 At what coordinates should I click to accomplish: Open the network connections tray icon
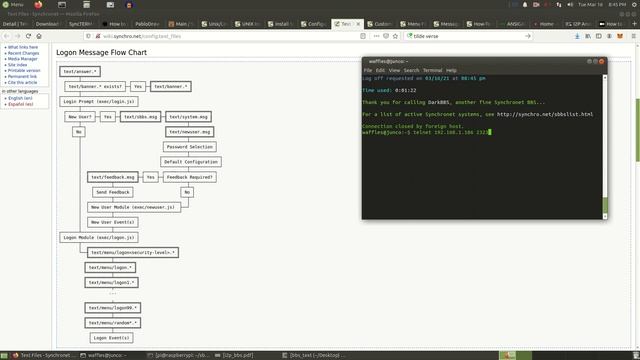pyautogui.click(x=559, y=4)
